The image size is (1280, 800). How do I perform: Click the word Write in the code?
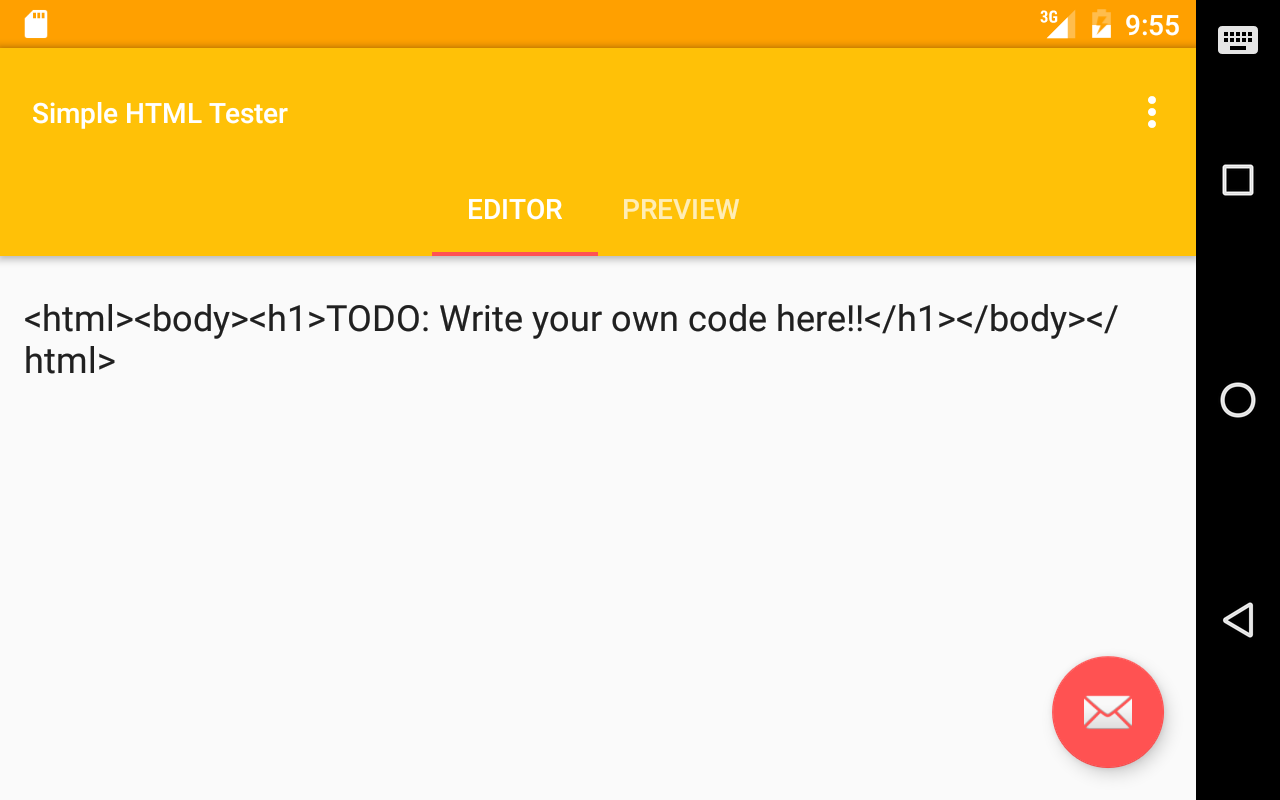(x=483, y=320)
